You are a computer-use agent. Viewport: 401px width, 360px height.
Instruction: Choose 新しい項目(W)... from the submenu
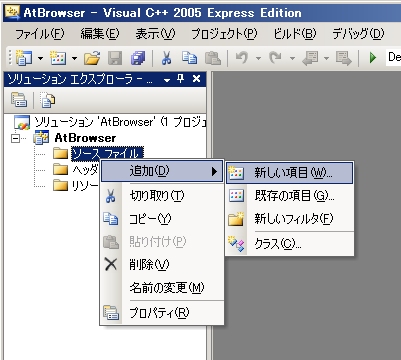point(289,173)
